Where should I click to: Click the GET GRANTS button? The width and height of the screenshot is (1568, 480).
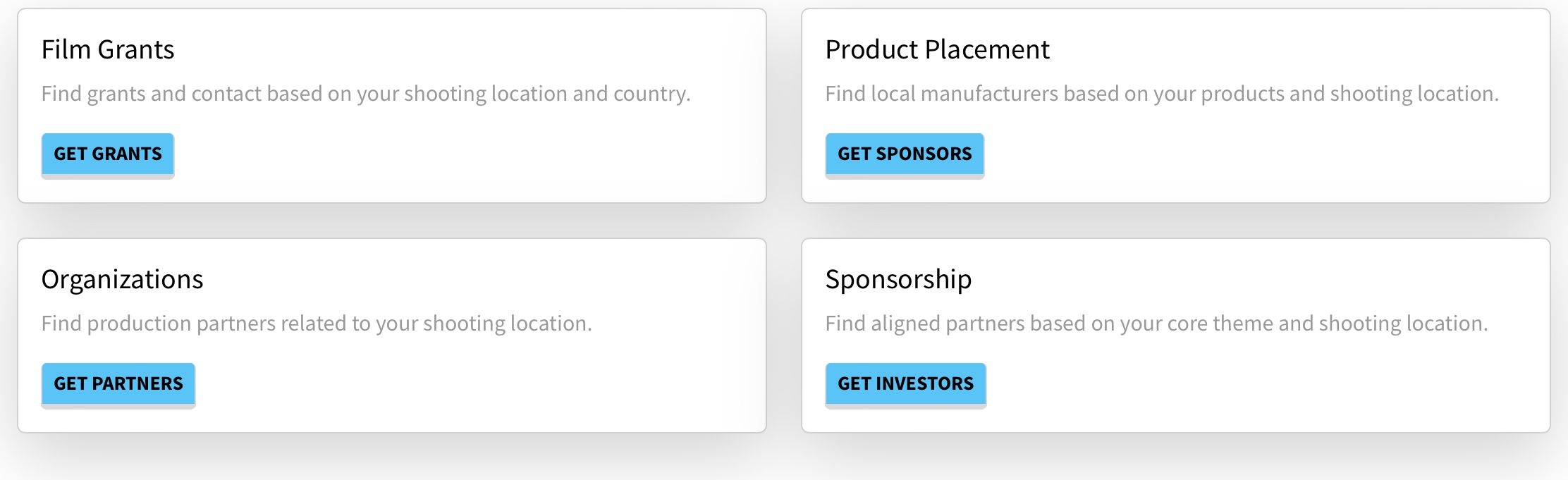[x=108, y=154]
